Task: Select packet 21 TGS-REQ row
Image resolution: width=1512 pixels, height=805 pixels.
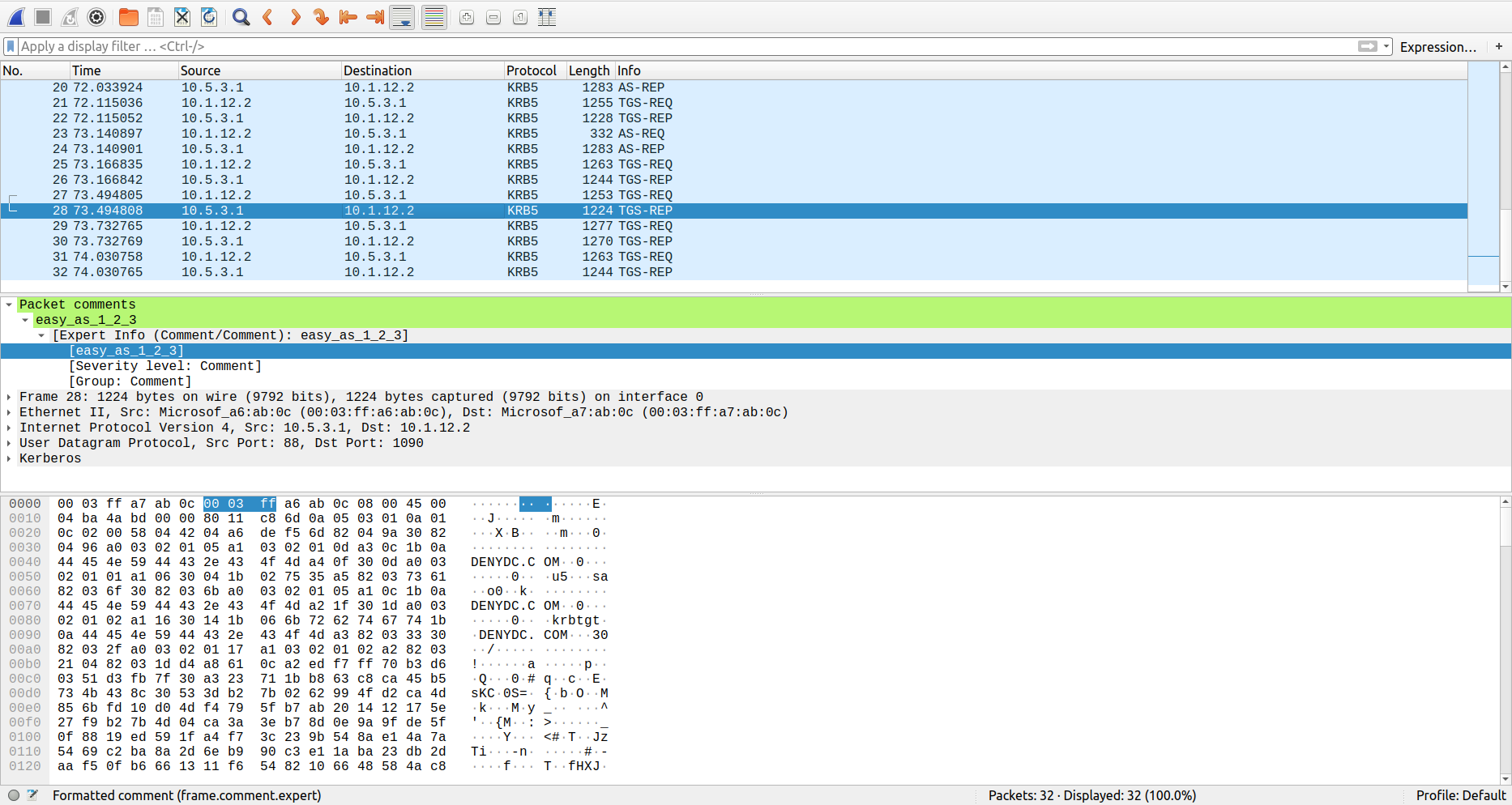Action: tap(734, 103)
